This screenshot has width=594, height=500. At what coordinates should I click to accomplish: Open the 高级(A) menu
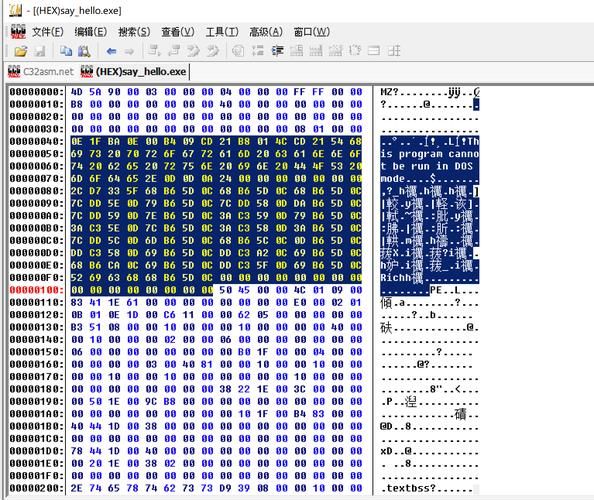coord(266,32)
